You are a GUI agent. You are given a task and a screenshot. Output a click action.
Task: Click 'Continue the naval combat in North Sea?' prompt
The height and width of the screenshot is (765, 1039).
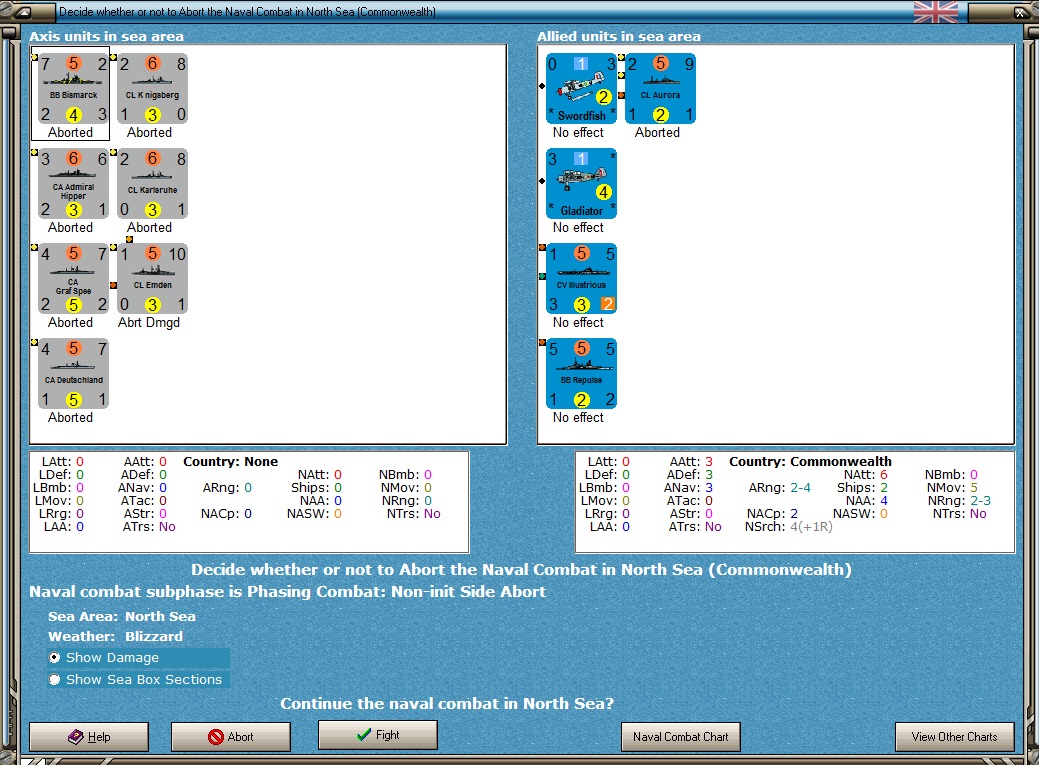(447, 703)
